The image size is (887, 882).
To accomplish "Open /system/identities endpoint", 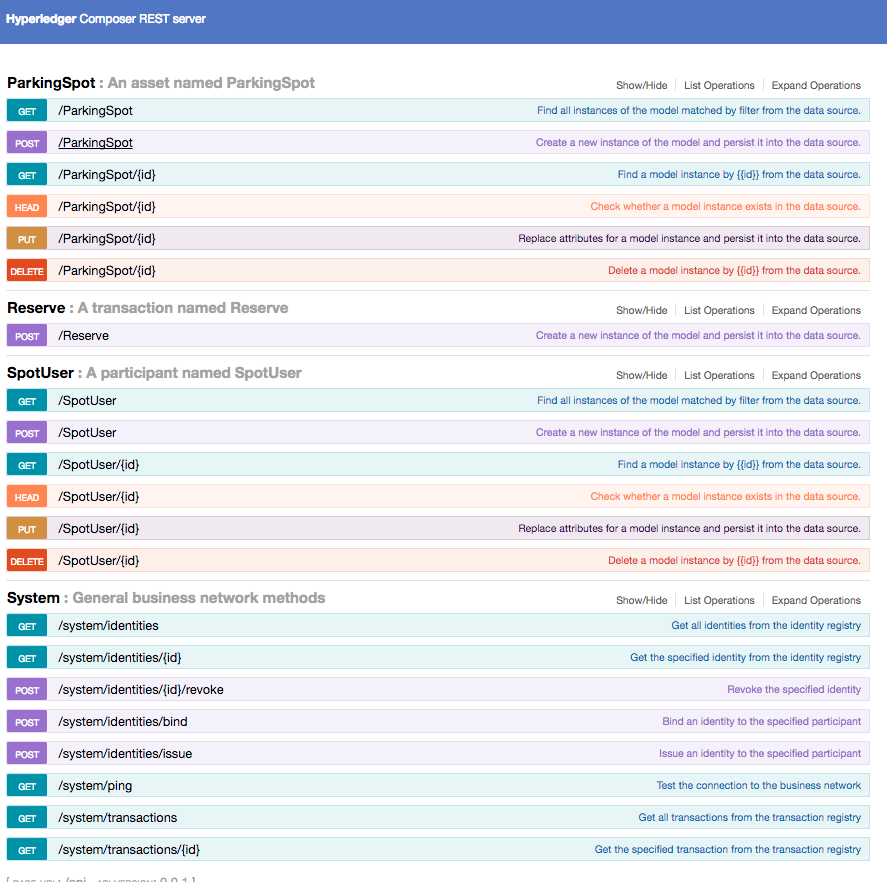I will coord(108,626).
